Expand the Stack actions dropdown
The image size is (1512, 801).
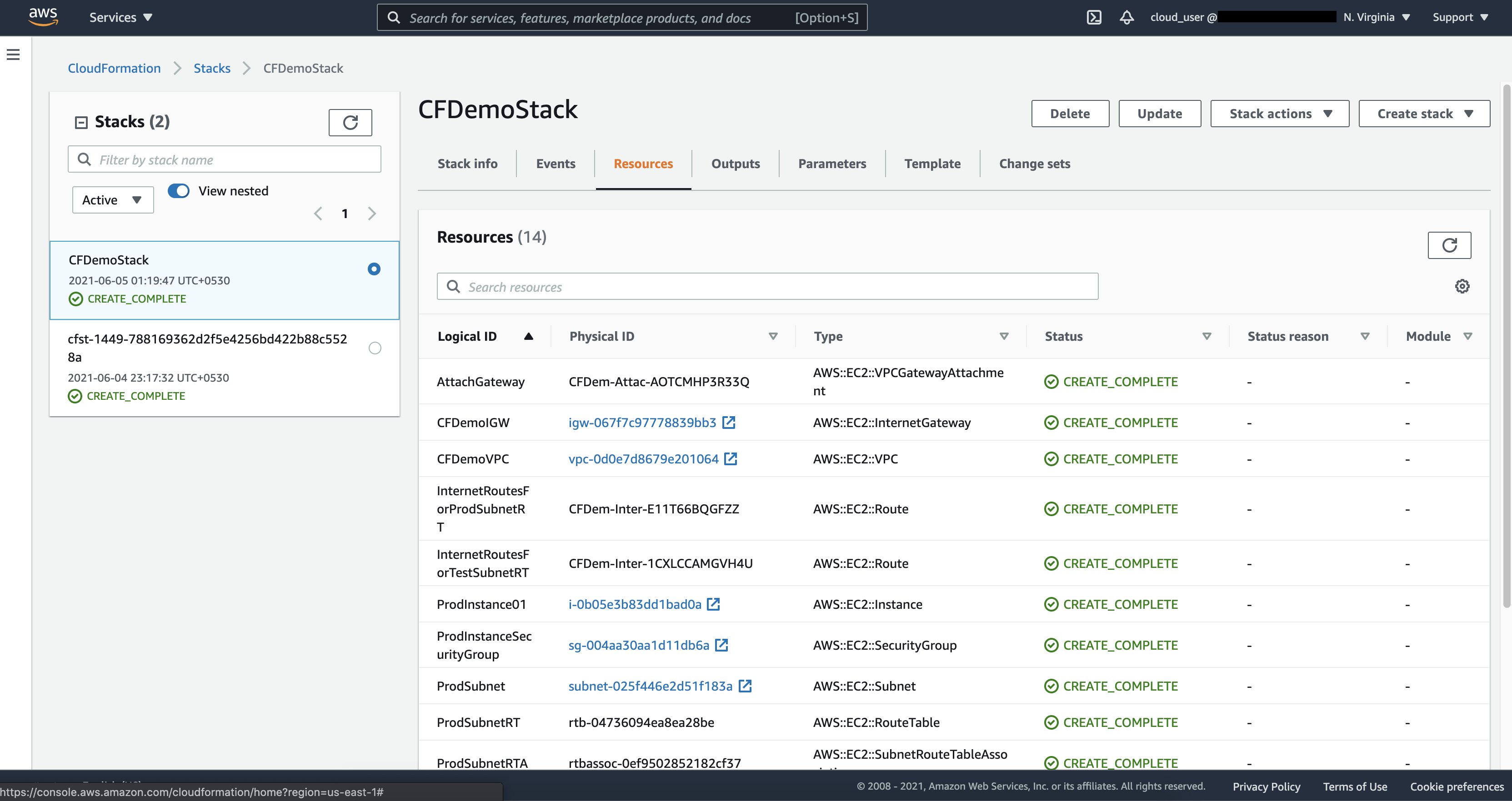(1280, 114)
